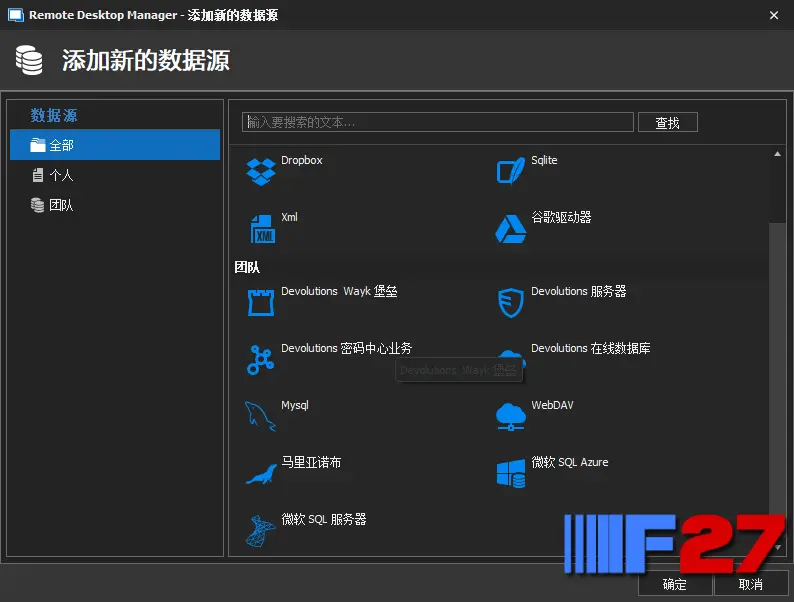Select the Devolutions 密码中心业务 label
Screen dimensions: 794x602
[346, 348]
